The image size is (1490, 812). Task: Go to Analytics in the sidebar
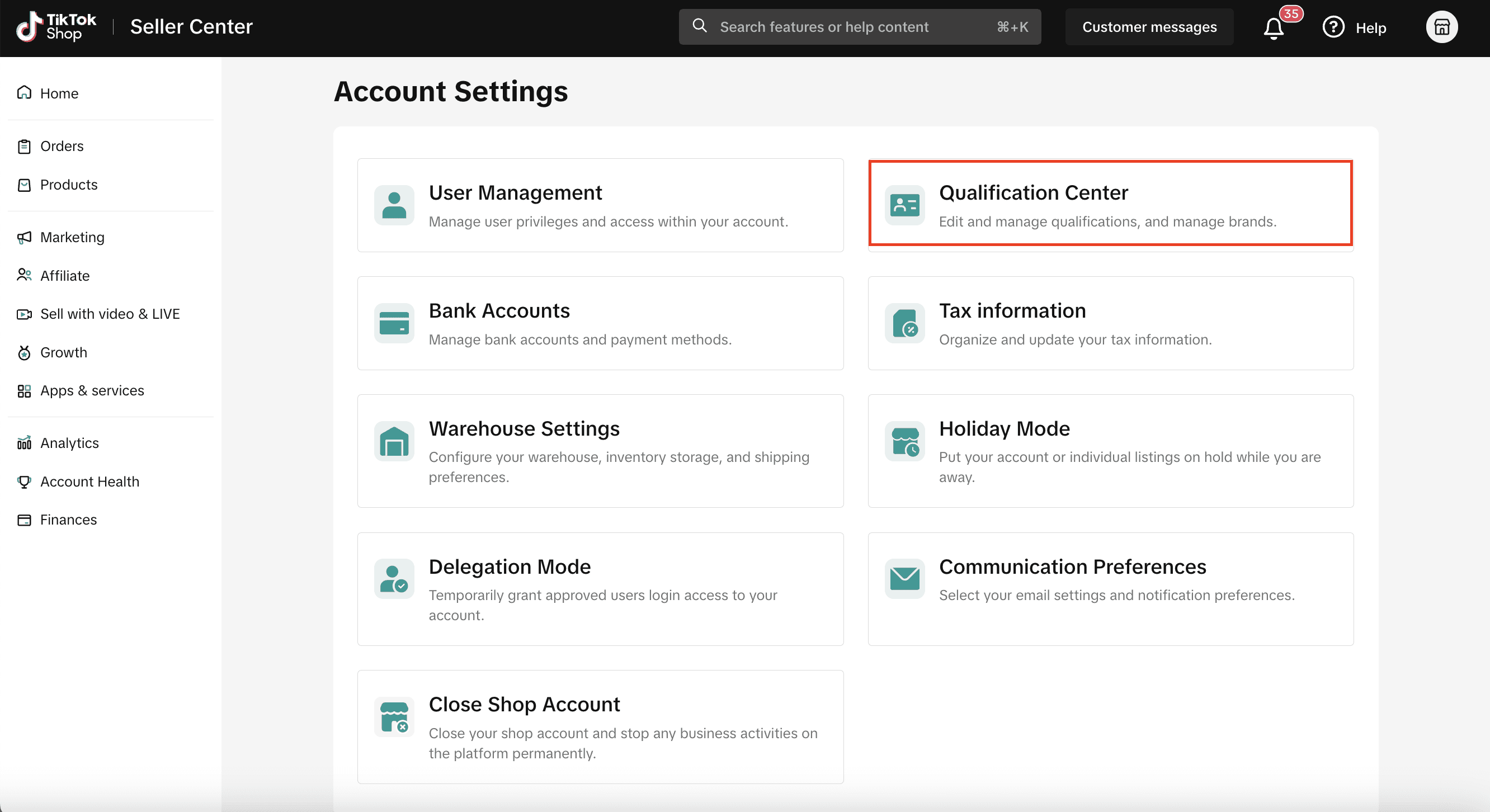pos(69,443)
